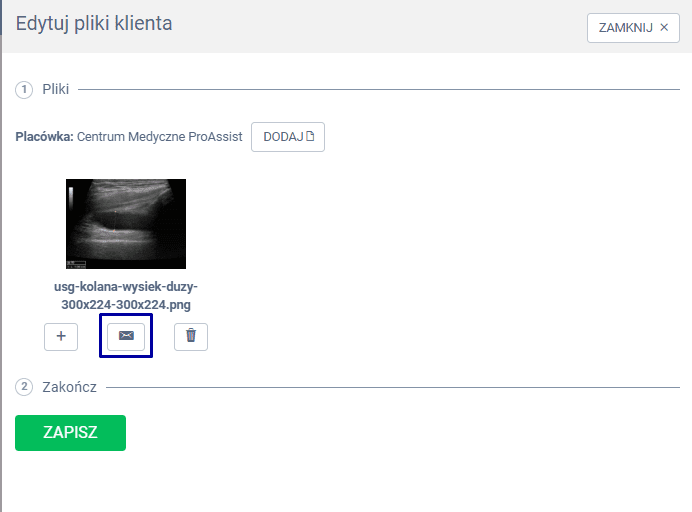
Task: Select the step 2 circle number
Action: (24, 387)
